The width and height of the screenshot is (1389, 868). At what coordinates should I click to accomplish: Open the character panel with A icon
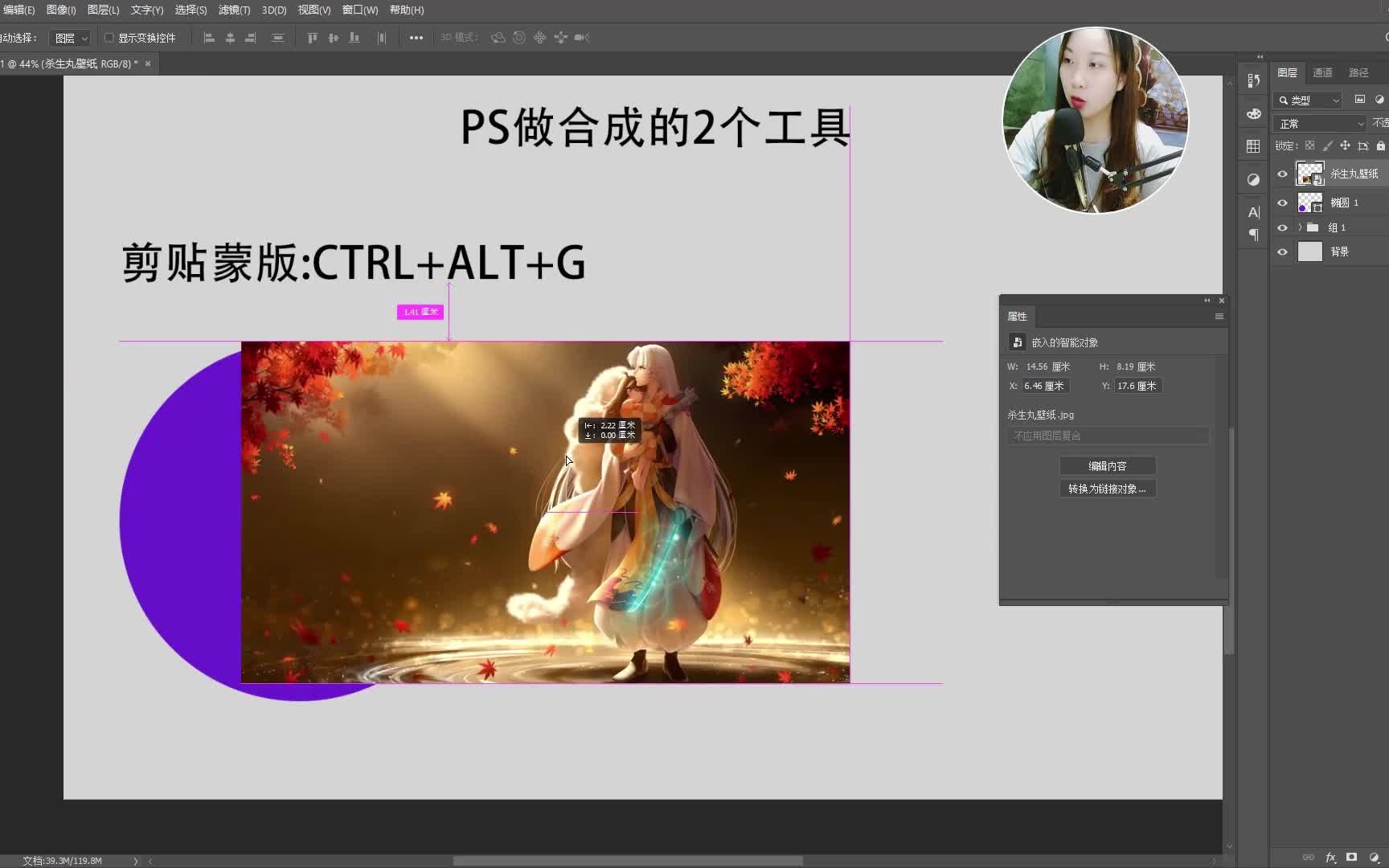(1253, 211)
